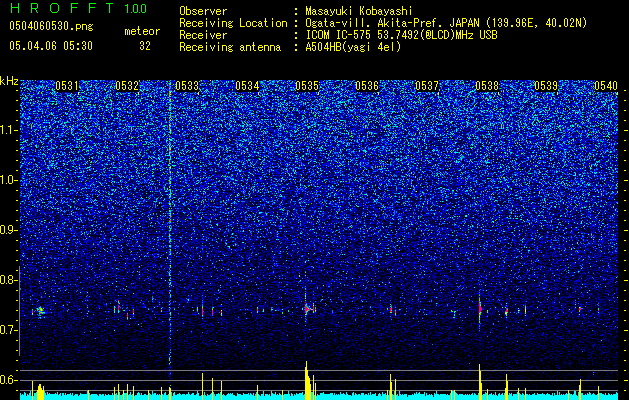Click the 0531 time marker
This screenshot has height=400, width=629.
click(67, 86)
